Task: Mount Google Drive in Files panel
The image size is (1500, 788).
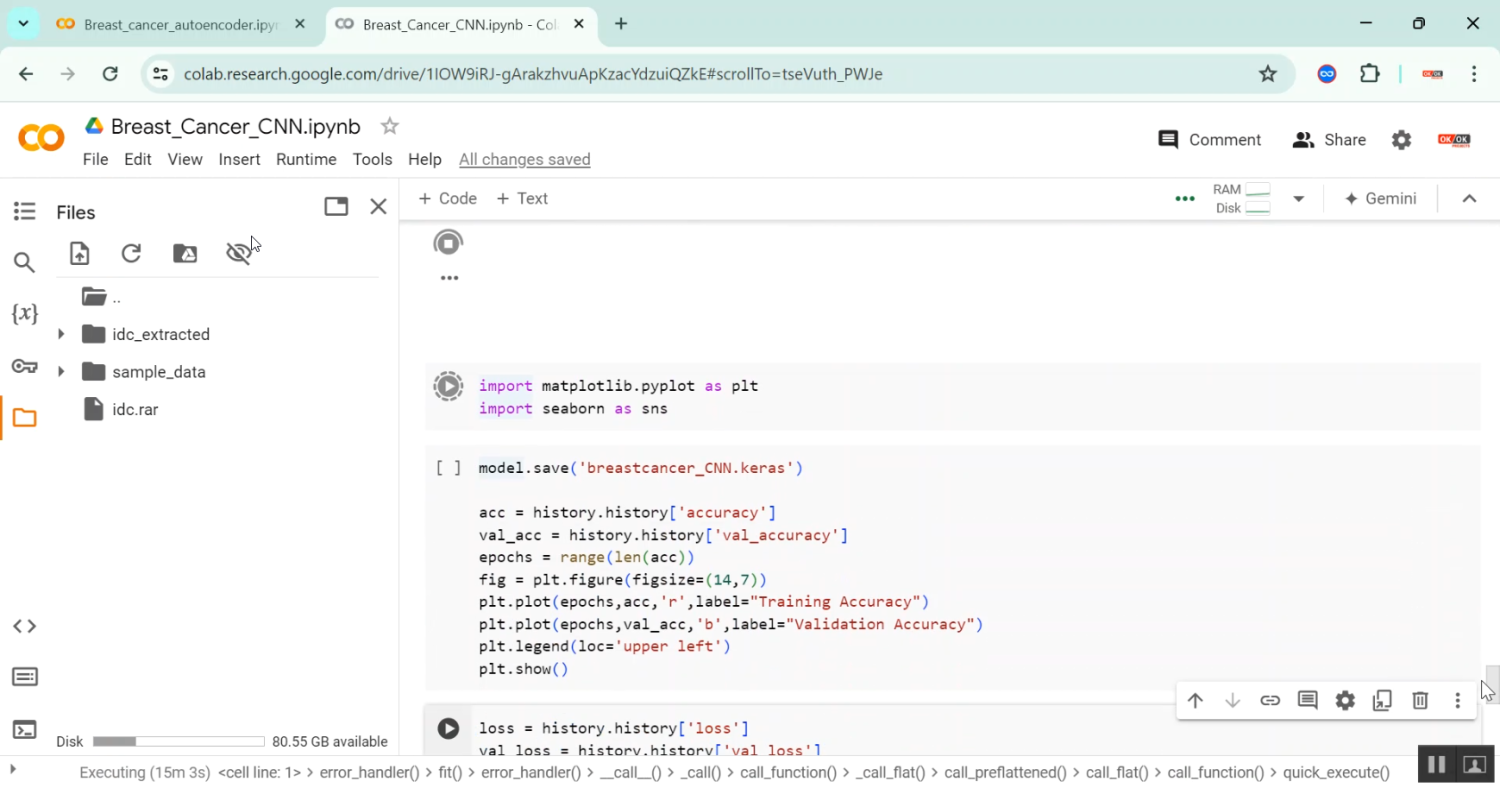Action: (x=185, y=253)
